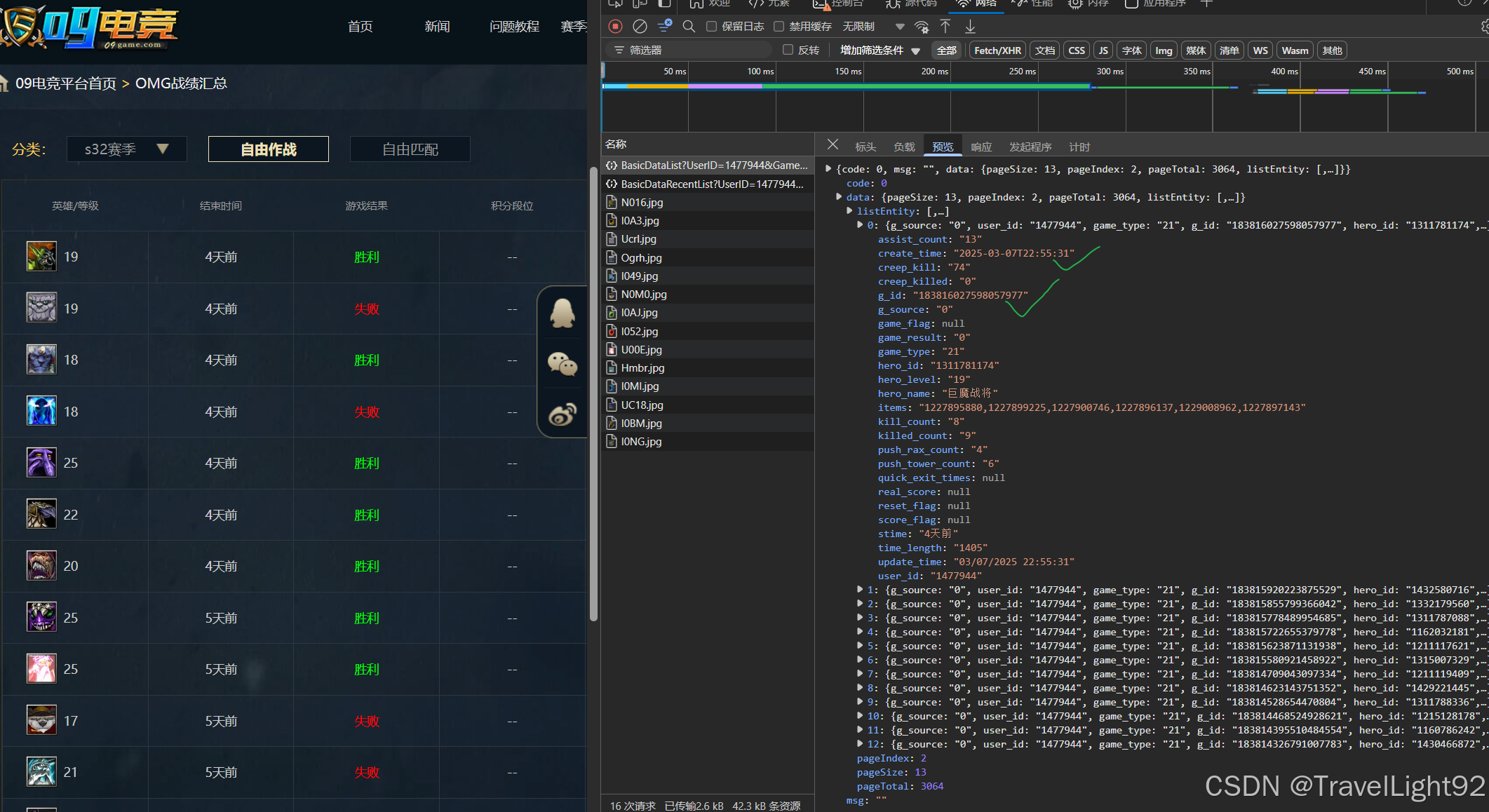Open the s32赛季 season dropdown
The image size is (1489, 812).
click(x=126, y=149)
